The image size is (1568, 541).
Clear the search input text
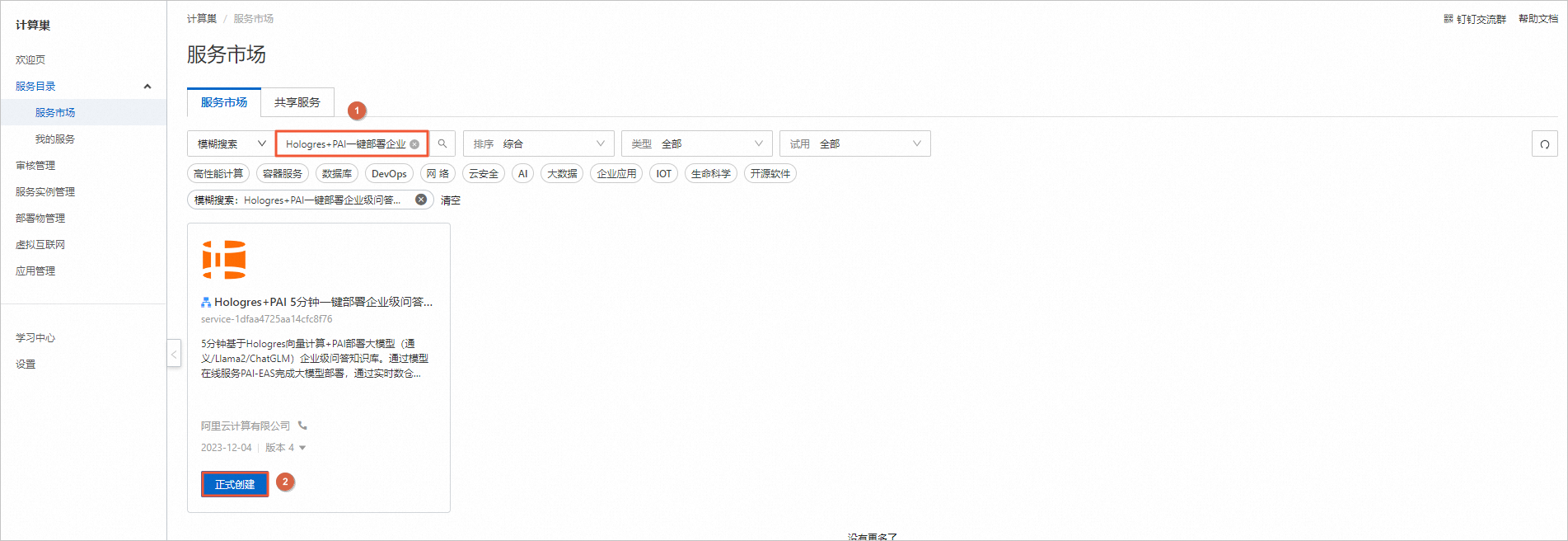414,144
